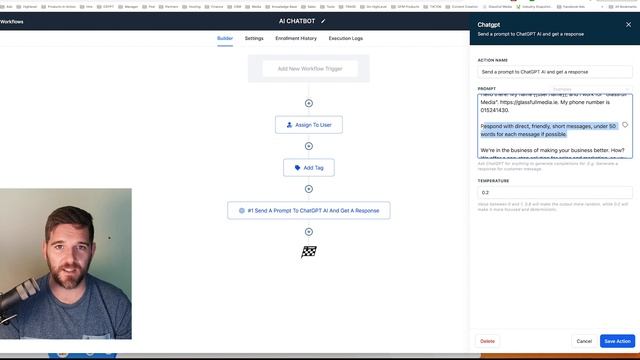Close the Chatgpt action panel
640x360 pixels.
(x=628, y=25)
